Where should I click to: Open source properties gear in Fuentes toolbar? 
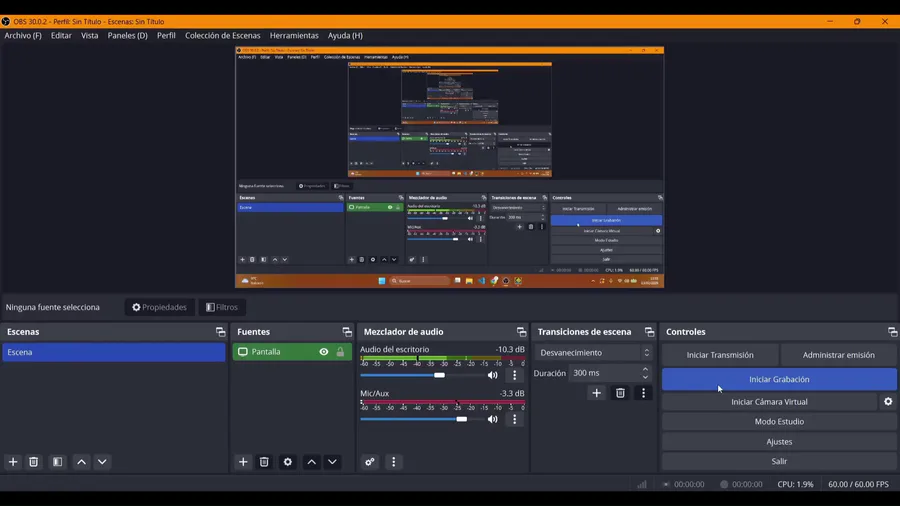[288, 462]
